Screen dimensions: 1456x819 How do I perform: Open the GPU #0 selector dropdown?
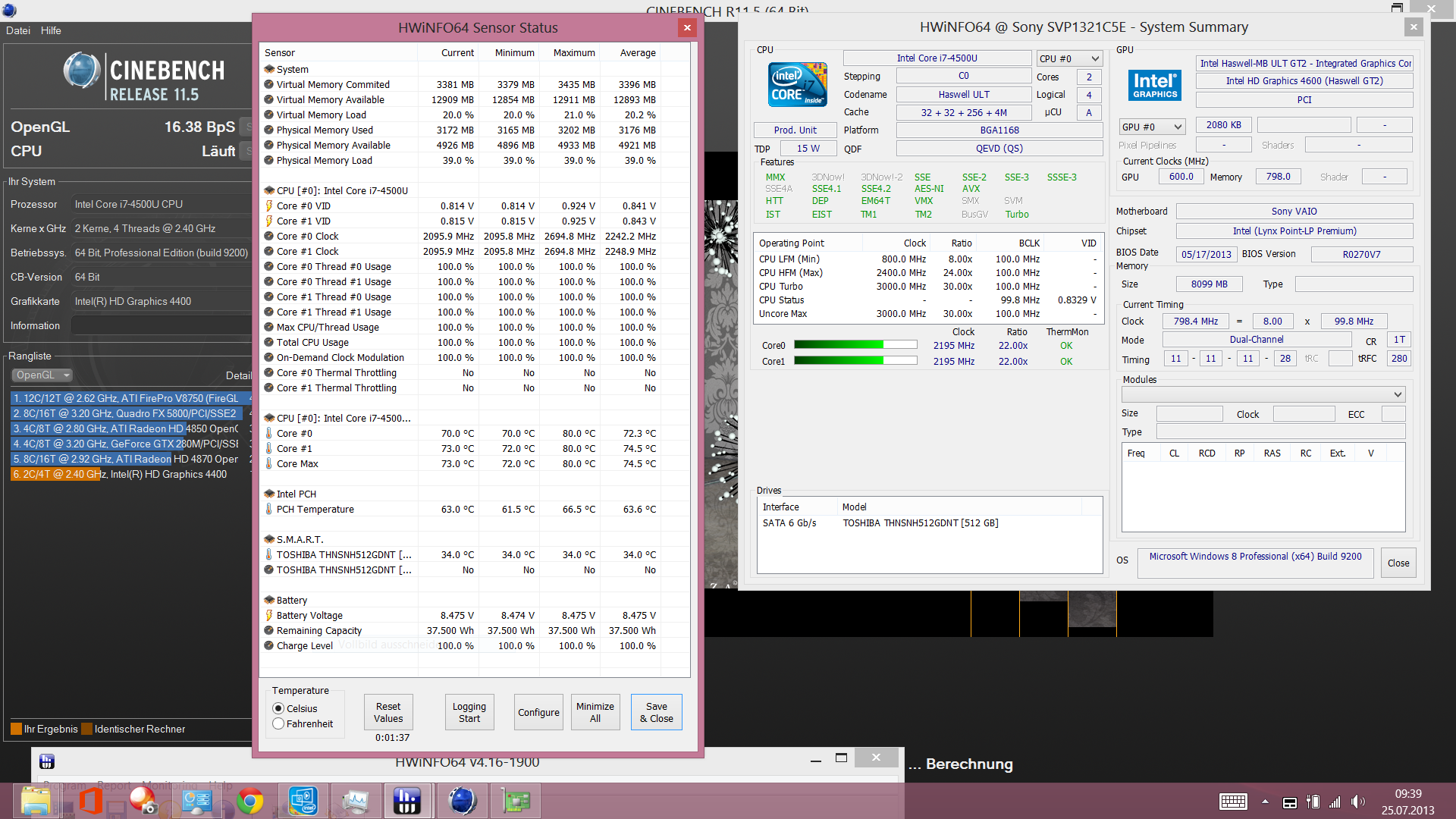click(x=1151, y=127)
